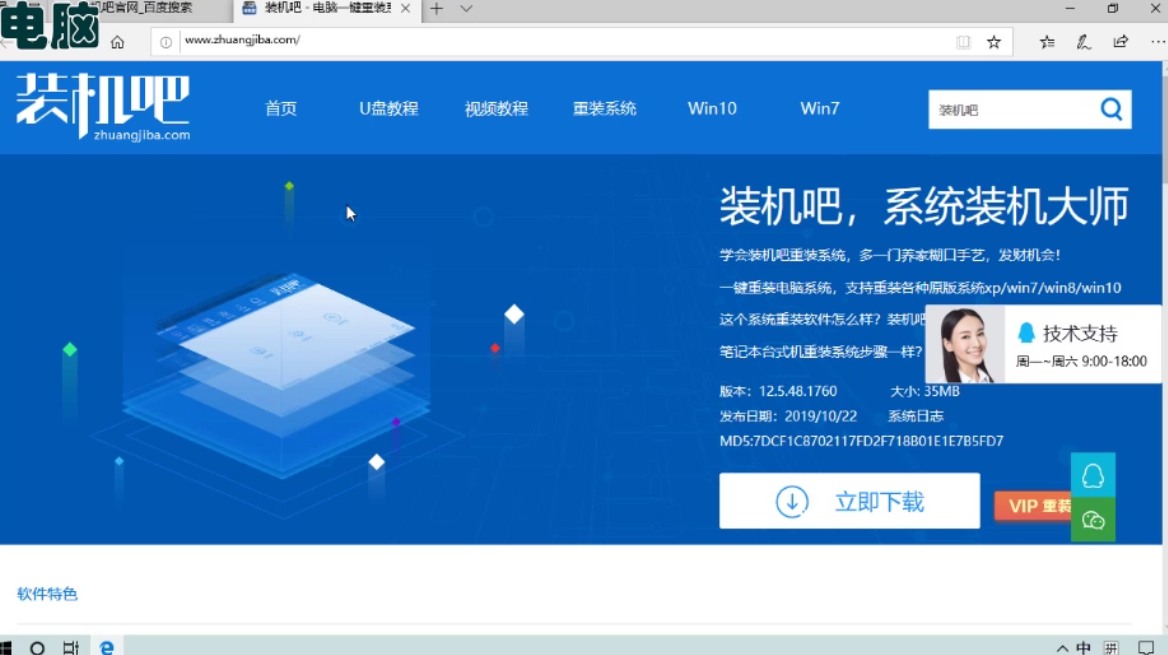The image size is (1168, 655).
Task: Open the Action Center notification icon
Action: [x=1146, y=647]
